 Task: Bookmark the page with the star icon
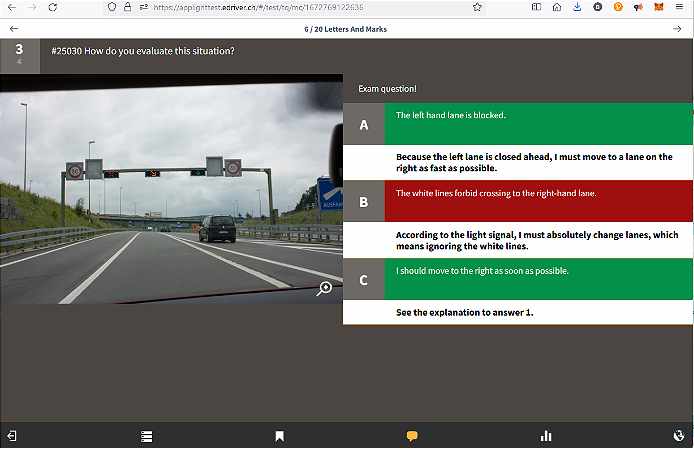pos(477,7)
